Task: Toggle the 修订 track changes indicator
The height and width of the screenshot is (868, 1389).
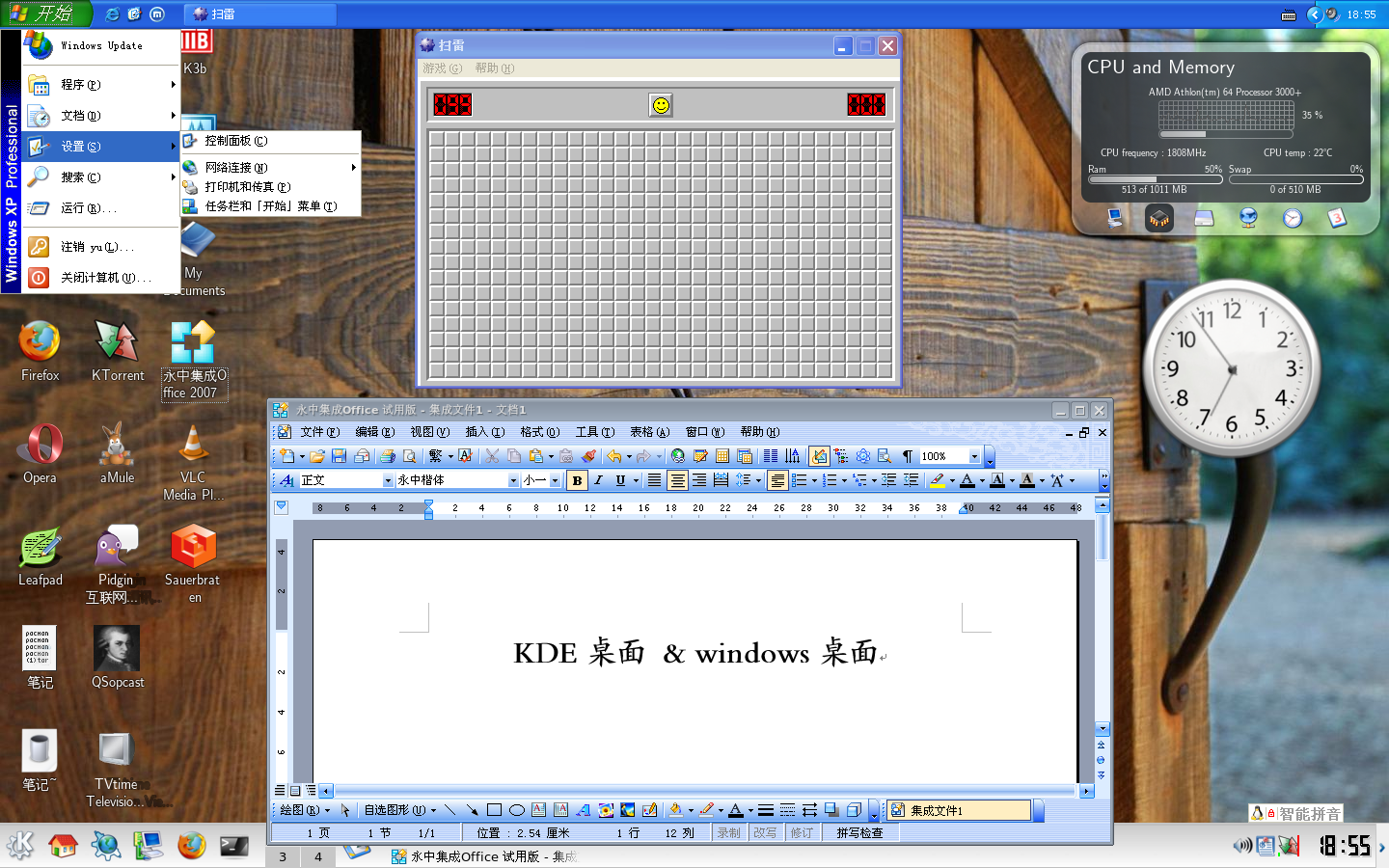Action: (802, 832)
